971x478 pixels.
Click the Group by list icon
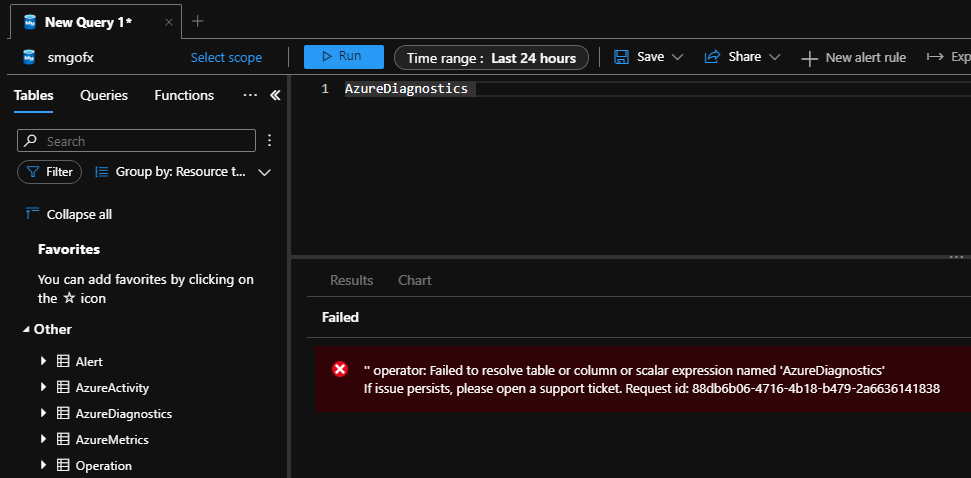[103, 172]
